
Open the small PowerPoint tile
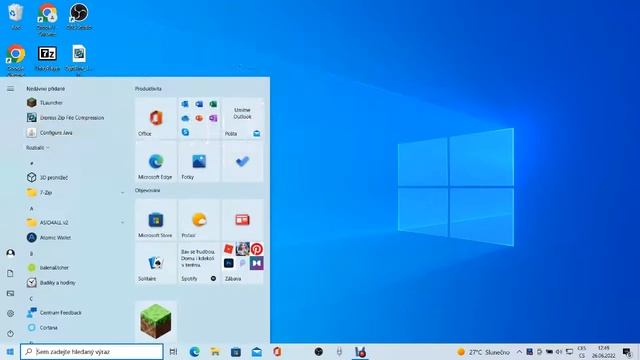point(199,118)
